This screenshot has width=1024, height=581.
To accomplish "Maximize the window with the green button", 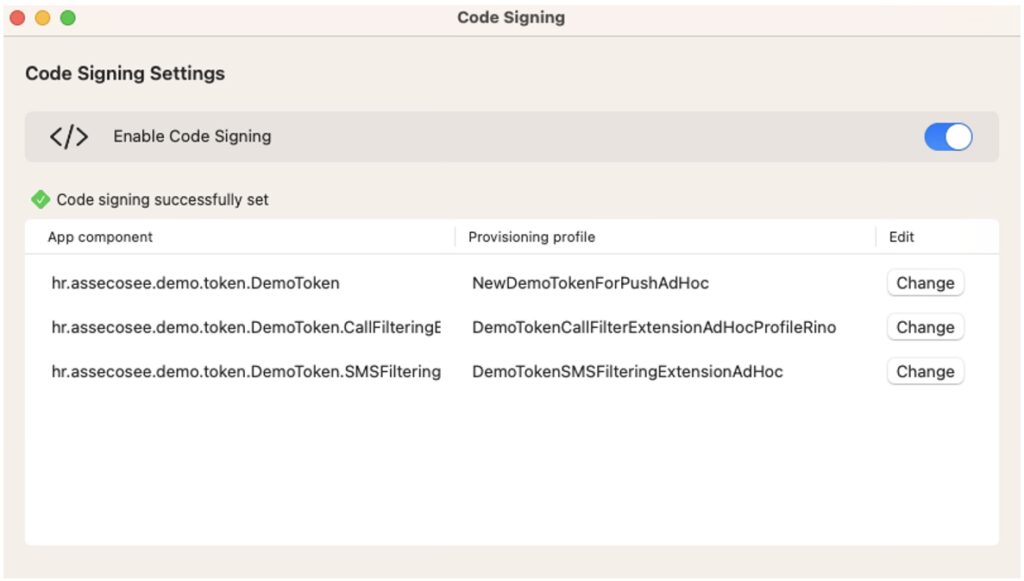I will [x=67, y=18].
